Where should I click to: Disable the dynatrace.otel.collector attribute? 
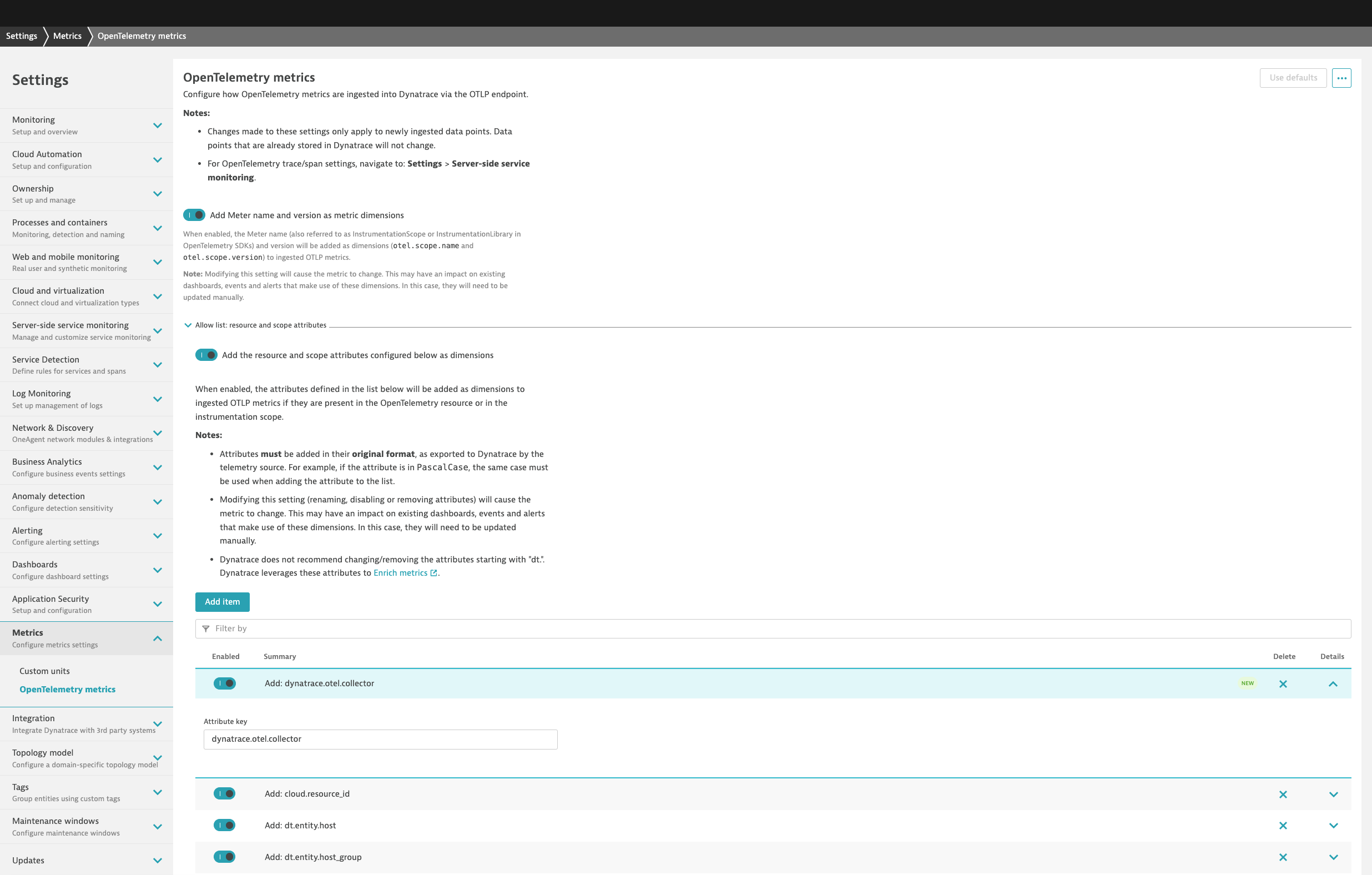224,683
